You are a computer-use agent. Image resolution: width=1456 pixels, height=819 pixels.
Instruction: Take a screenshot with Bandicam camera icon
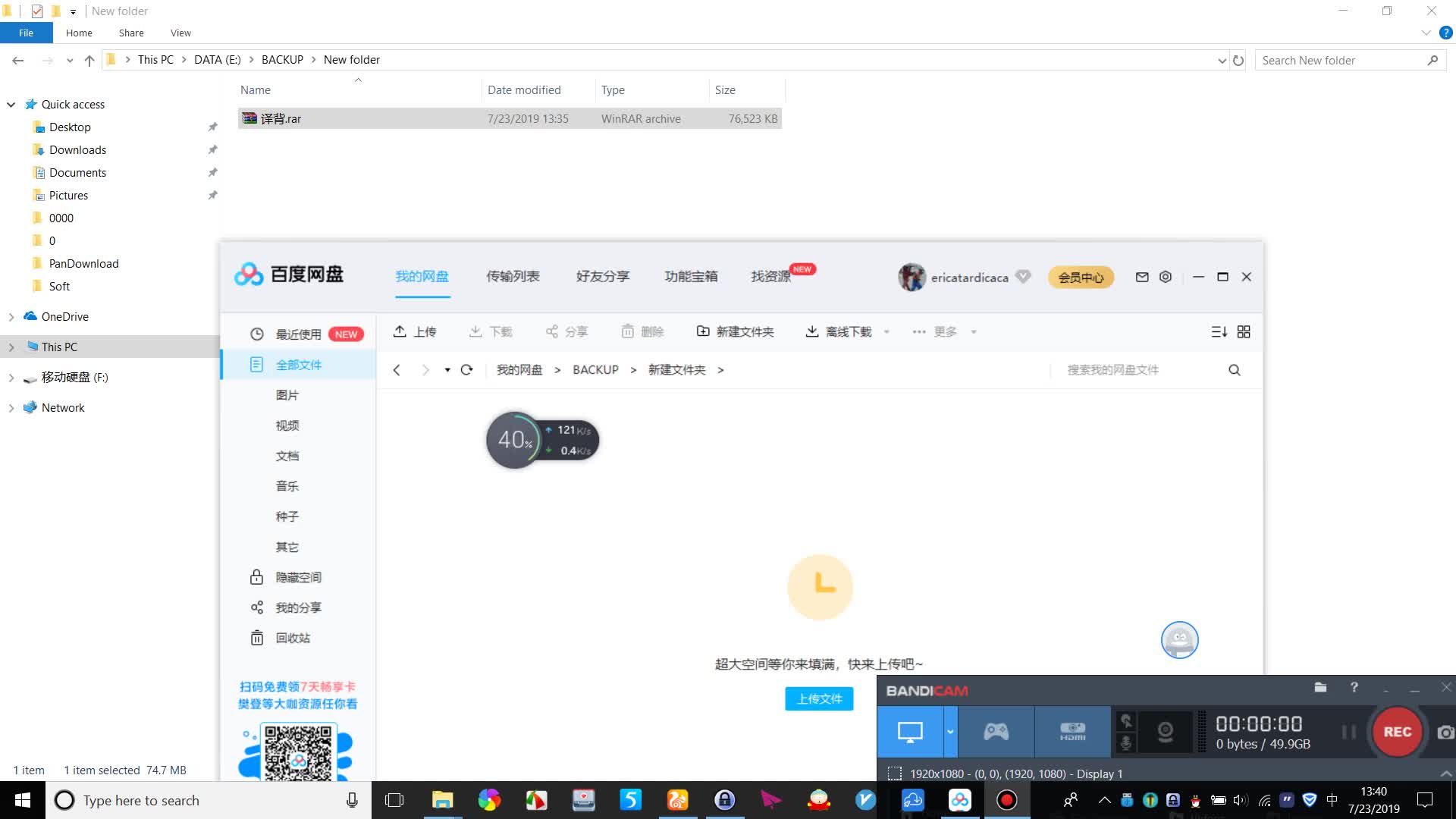tap(1445, 732)
